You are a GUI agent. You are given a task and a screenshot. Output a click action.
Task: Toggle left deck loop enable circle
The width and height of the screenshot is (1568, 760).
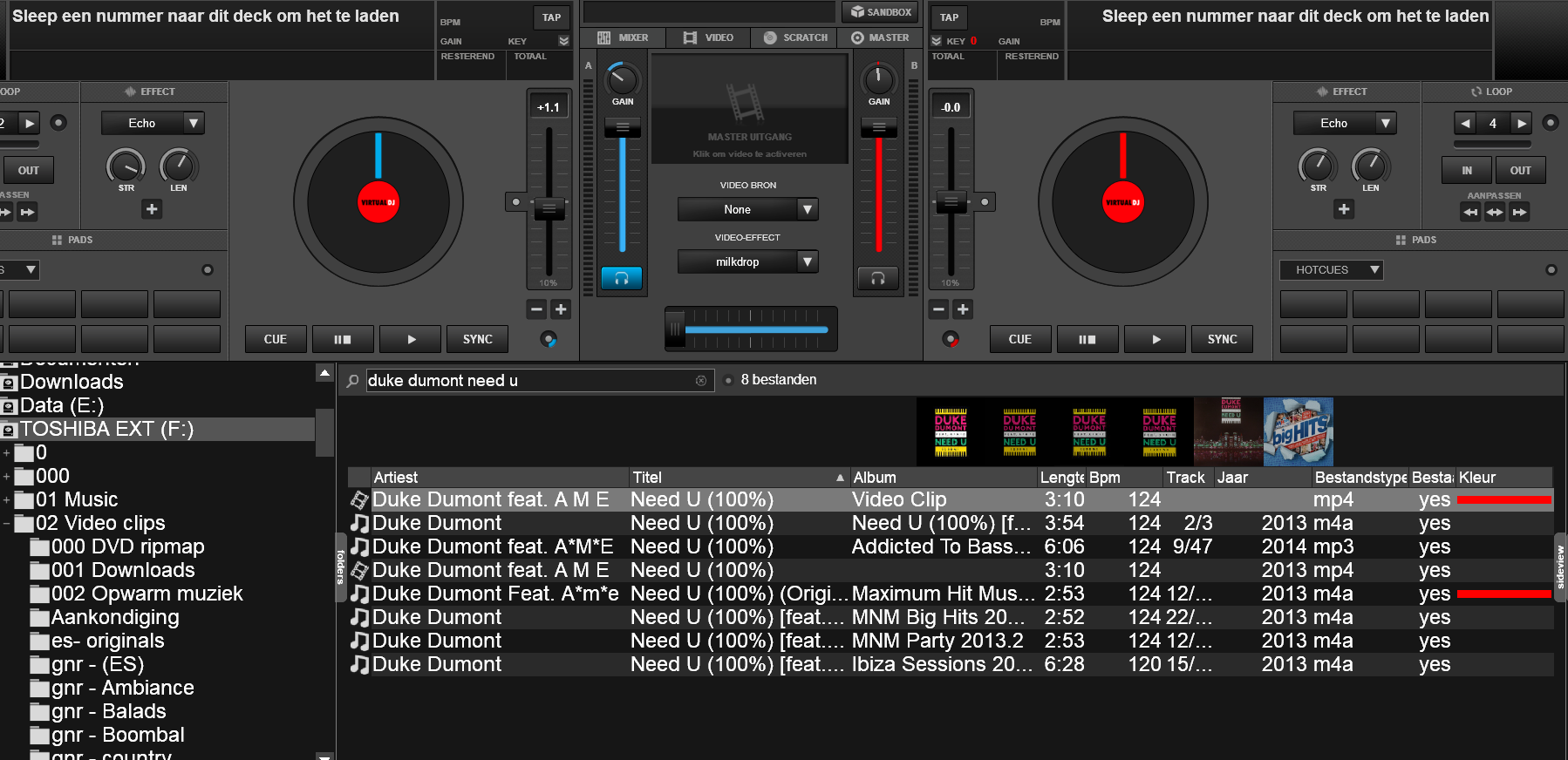coord(58,123)
